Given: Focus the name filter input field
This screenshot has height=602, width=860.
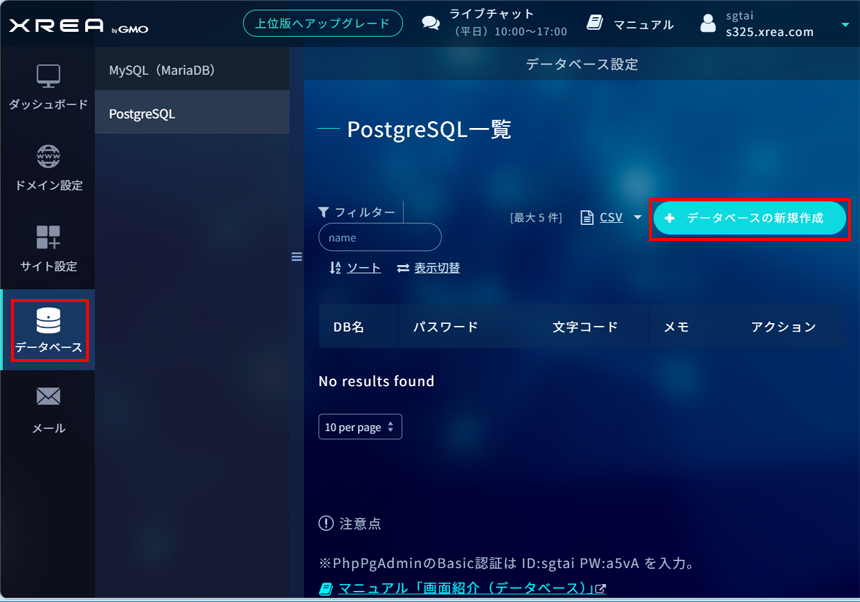Looking at the screenshot, I should (380, 237).
